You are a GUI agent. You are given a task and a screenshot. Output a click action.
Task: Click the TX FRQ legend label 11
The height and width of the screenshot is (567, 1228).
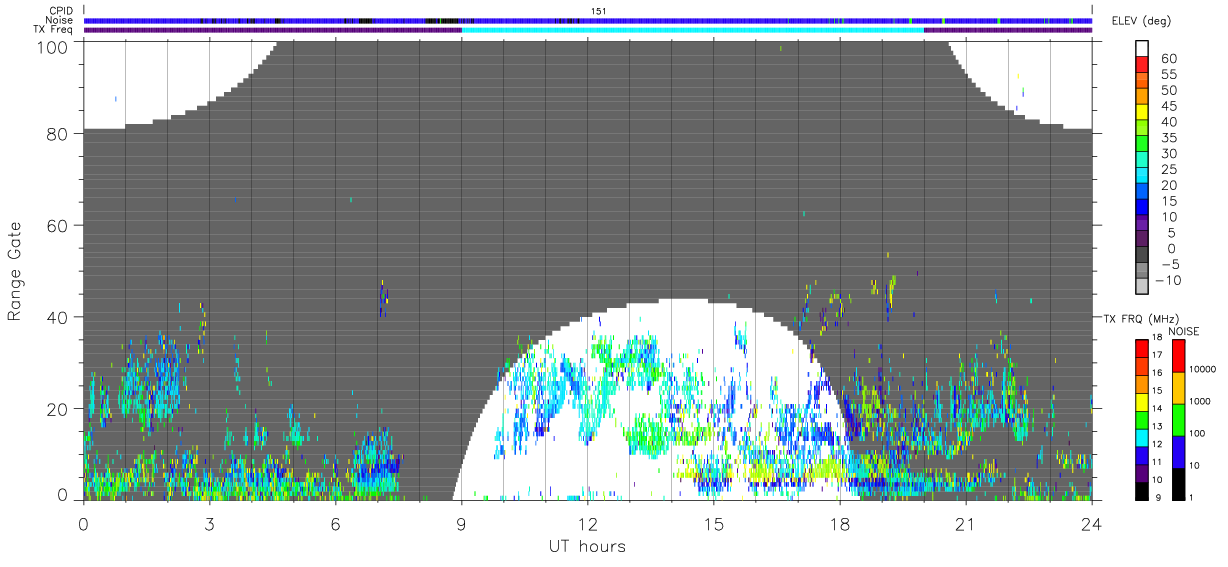(1157, 462)
